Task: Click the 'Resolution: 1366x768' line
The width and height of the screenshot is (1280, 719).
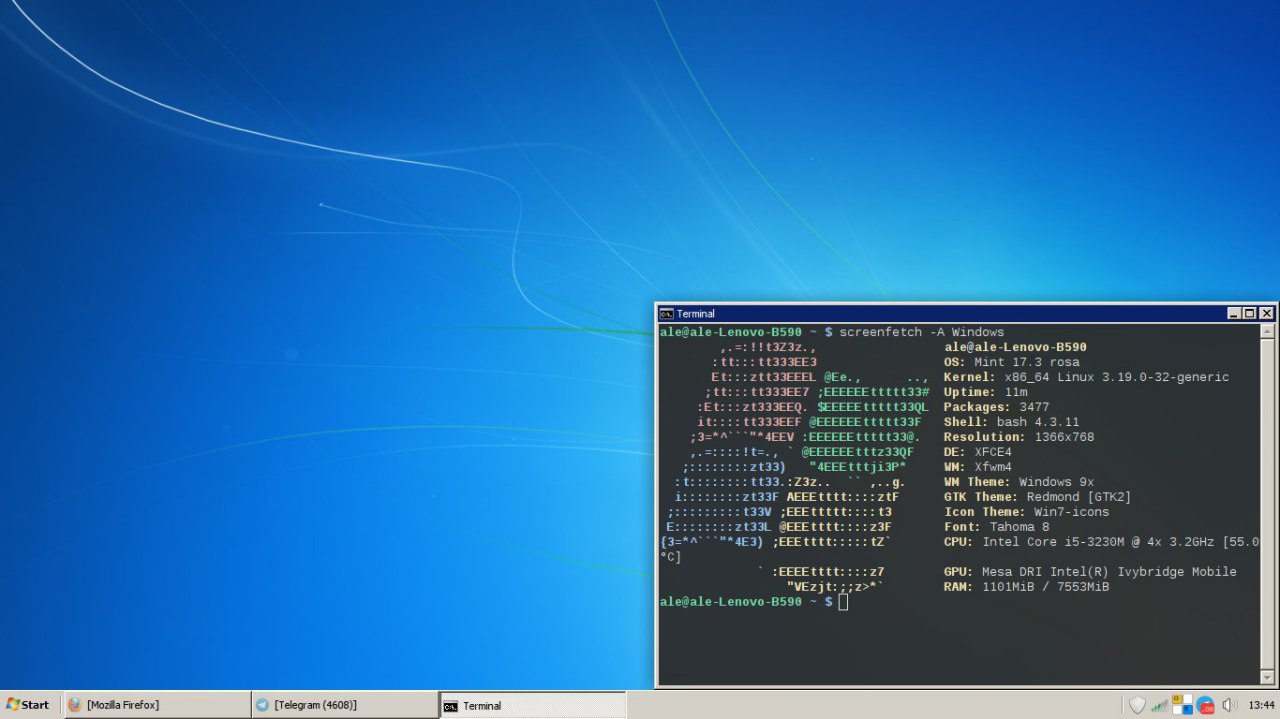Action: [x=1019, y=437]
